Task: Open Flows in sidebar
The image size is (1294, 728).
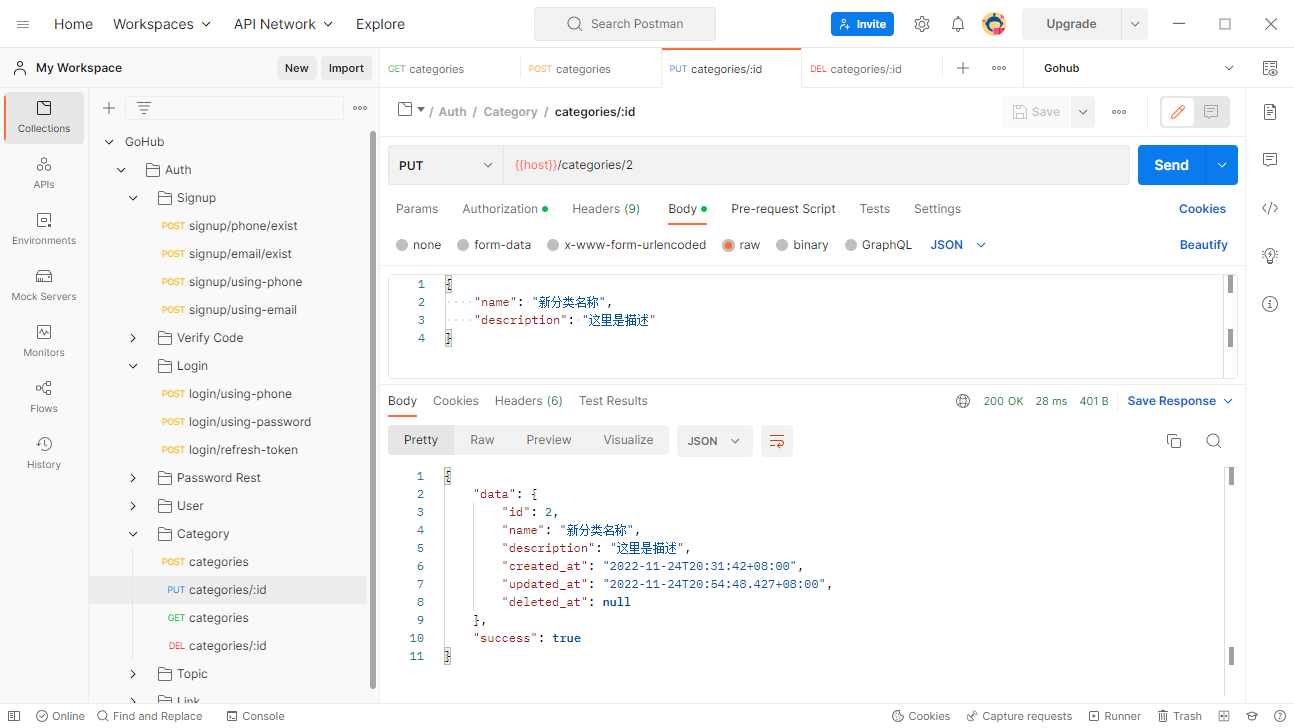Action: 44,397
